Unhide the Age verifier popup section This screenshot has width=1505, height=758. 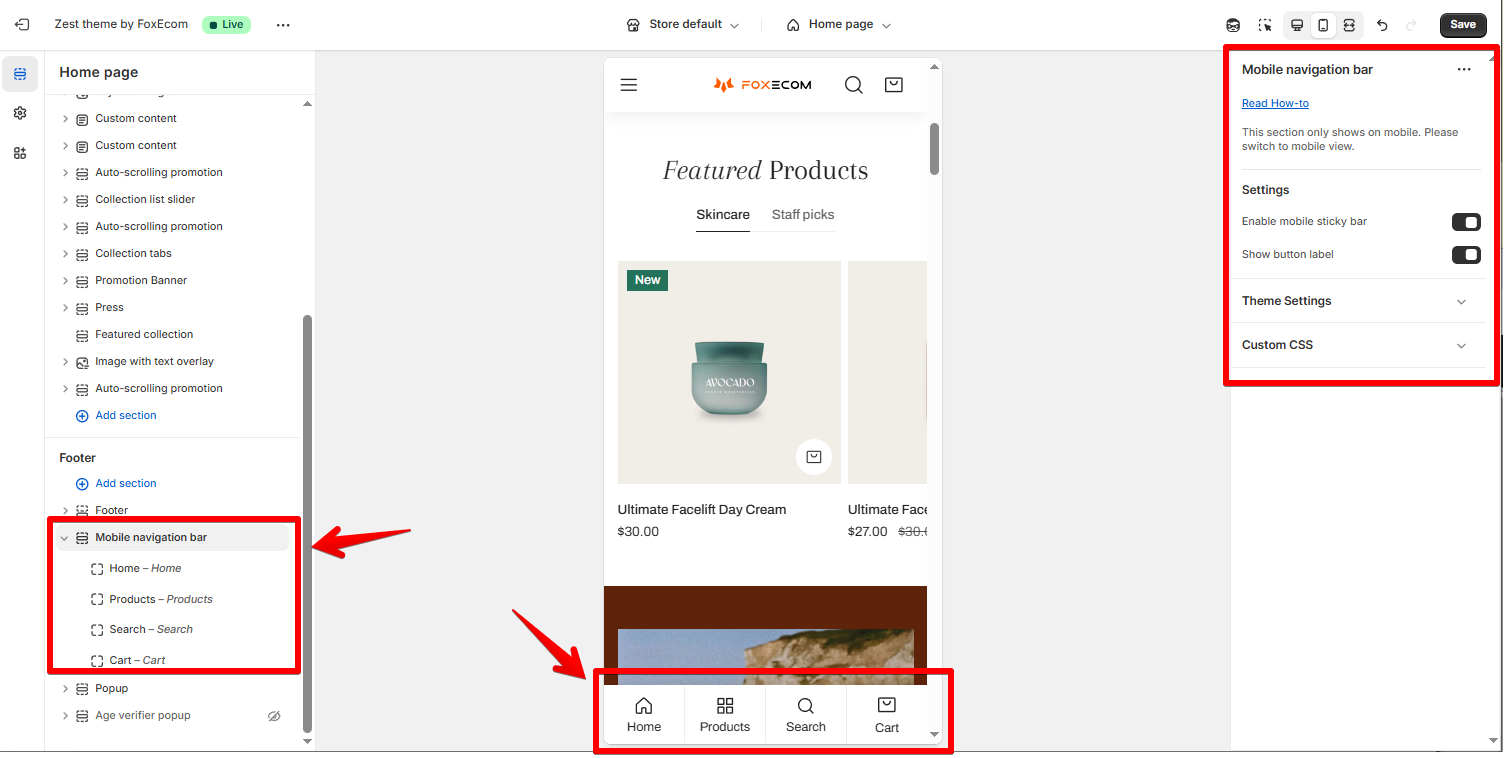pos(274,716)
